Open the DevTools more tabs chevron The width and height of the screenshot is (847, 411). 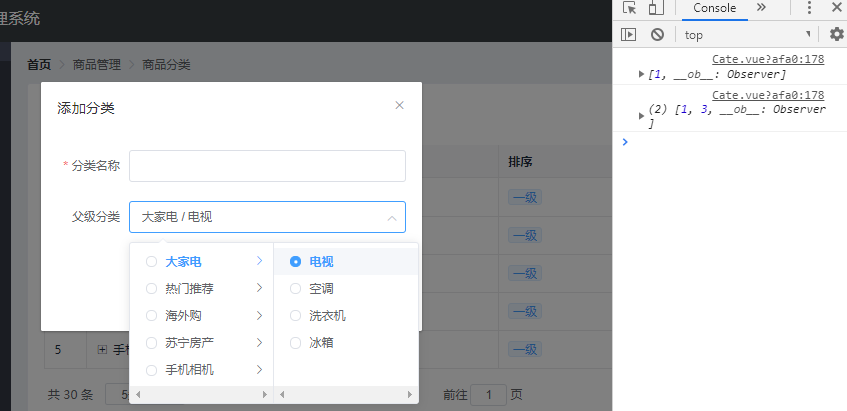[x=761, y=7]
